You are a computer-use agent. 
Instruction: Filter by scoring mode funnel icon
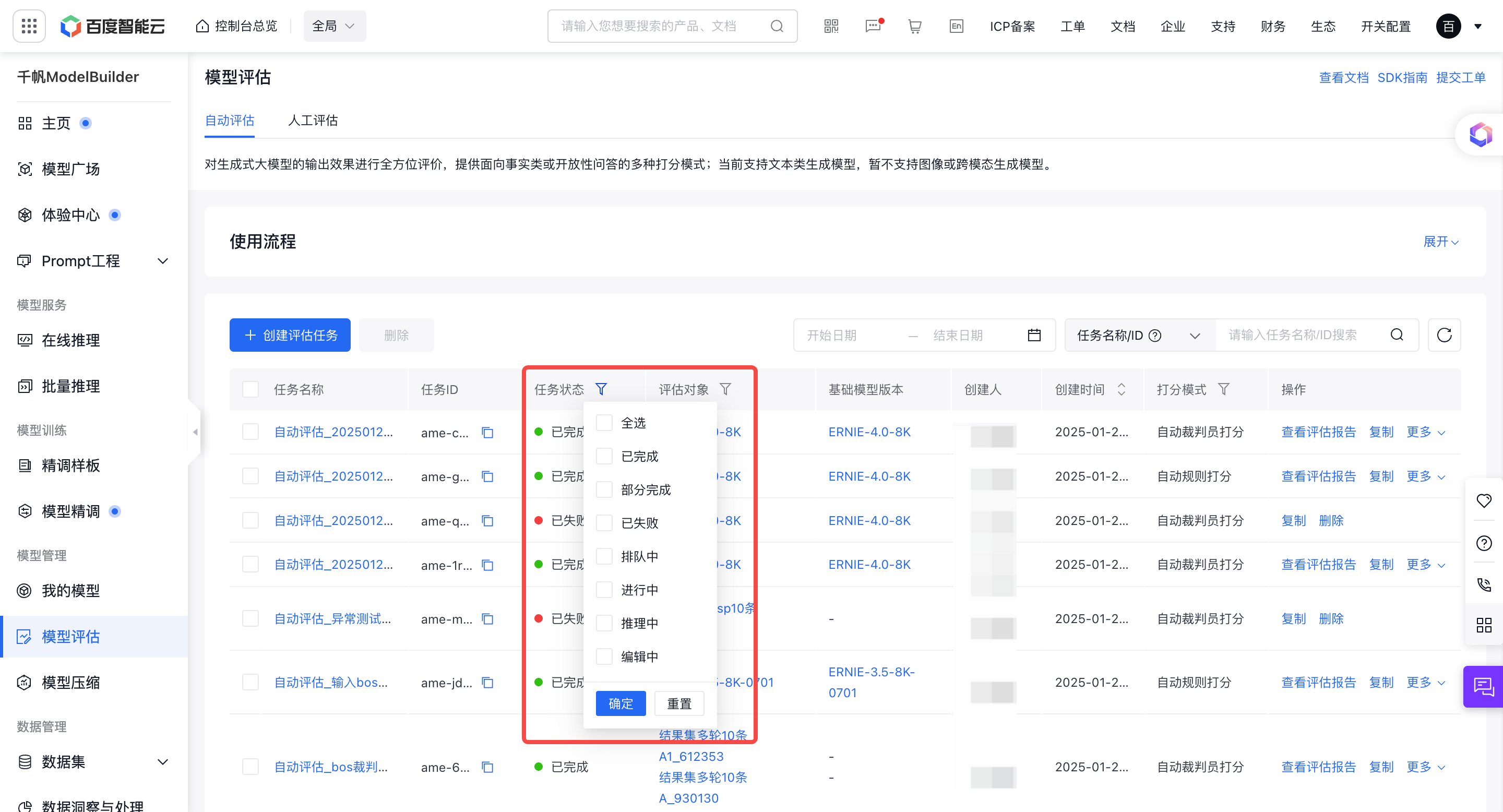pyautogui.click(x=1223, y=389)
